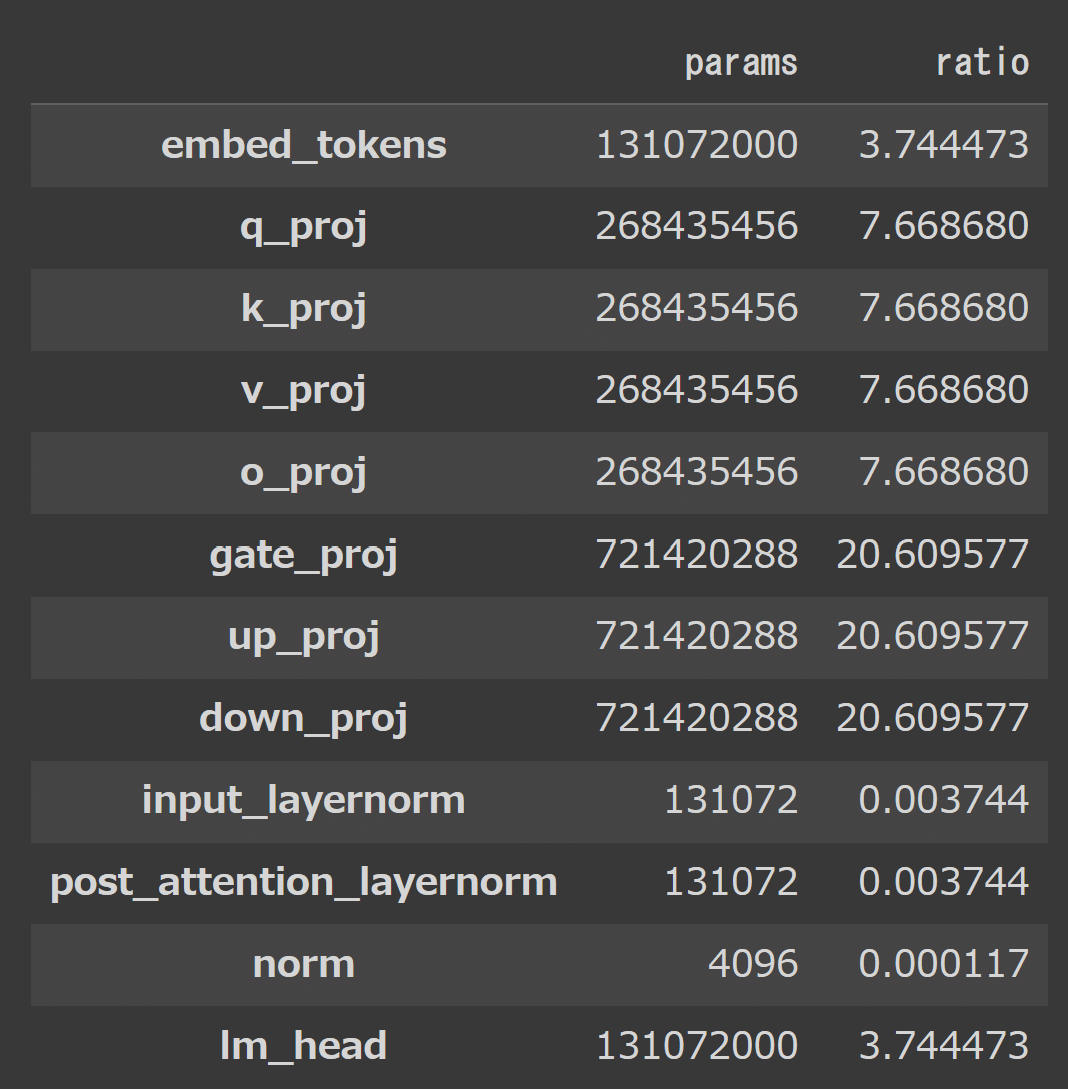Screen dimensions: 1068x1090
Task: Select the q_proj row label
Action: [304, 227]
